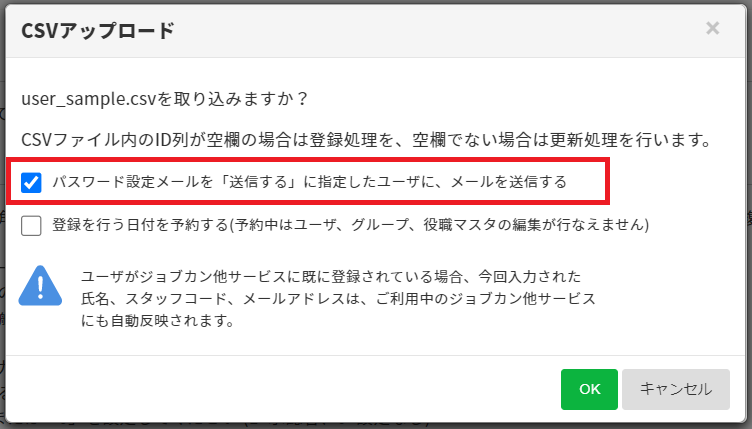Click the 氏名、スタッフコード、メールアドレス warning line

338,299
